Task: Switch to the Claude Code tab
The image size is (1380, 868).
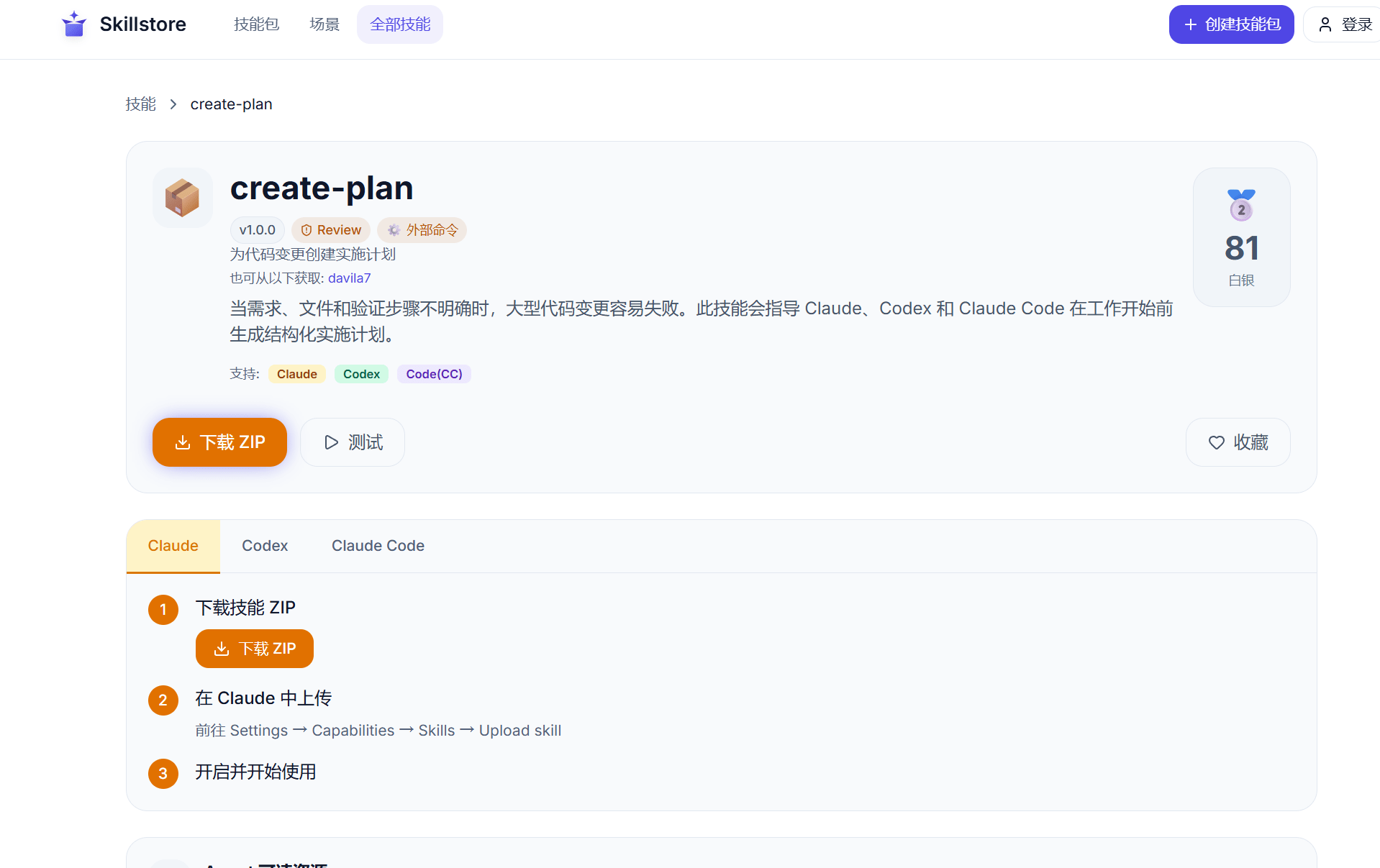Action: coord(378,546)
